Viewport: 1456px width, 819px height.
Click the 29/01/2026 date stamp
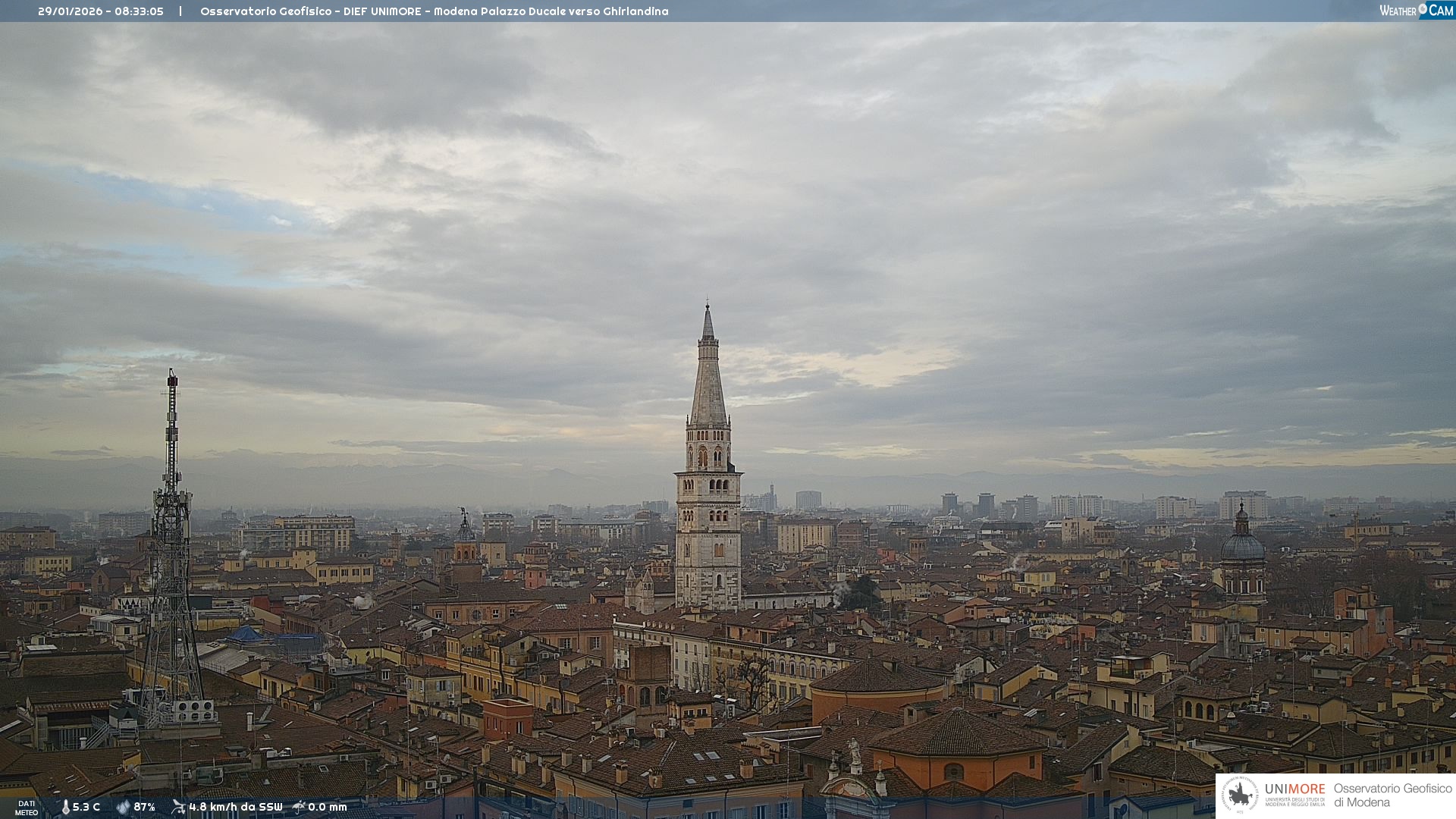70,11
